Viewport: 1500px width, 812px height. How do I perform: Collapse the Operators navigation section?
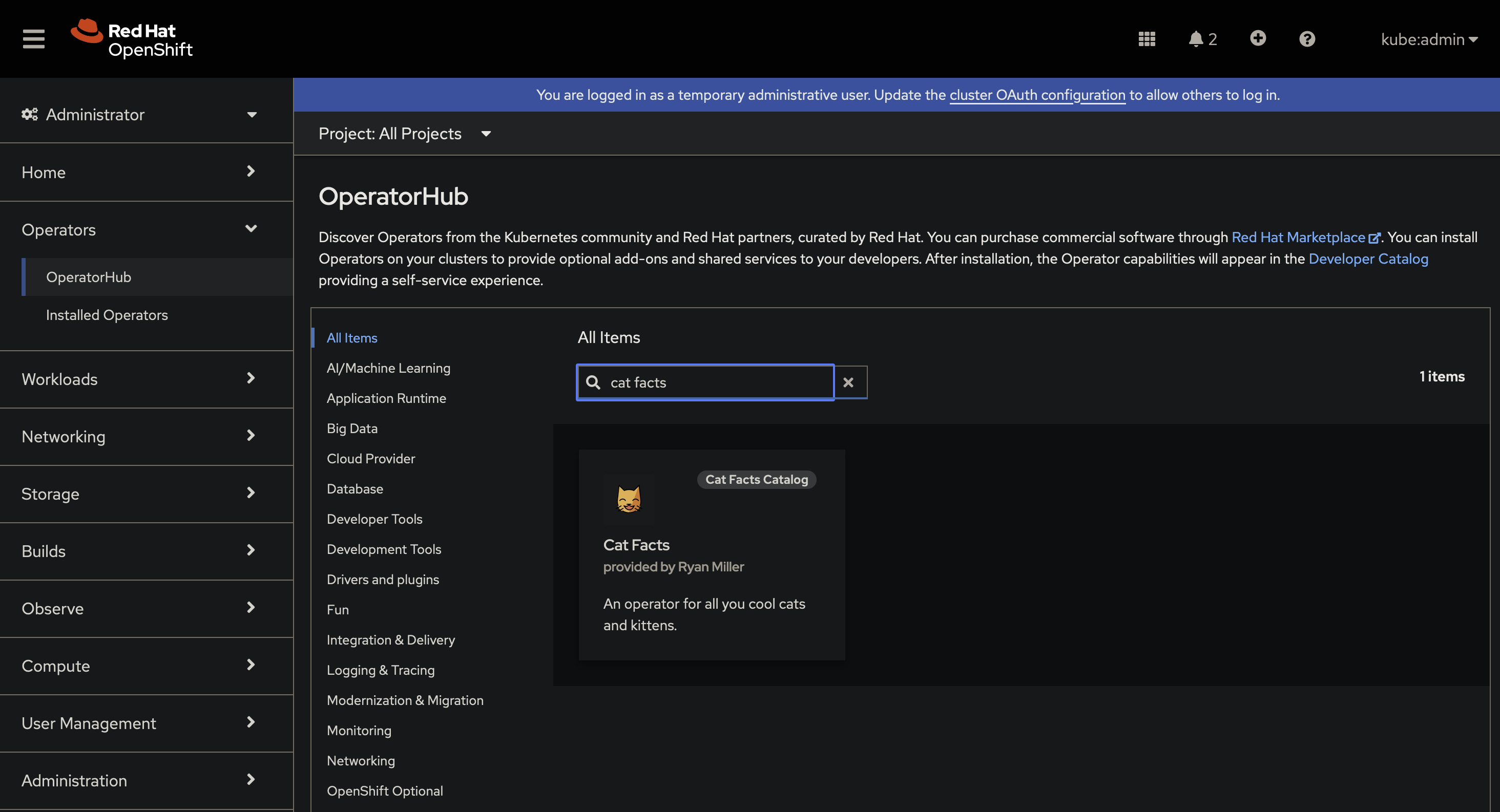point(140,230)
